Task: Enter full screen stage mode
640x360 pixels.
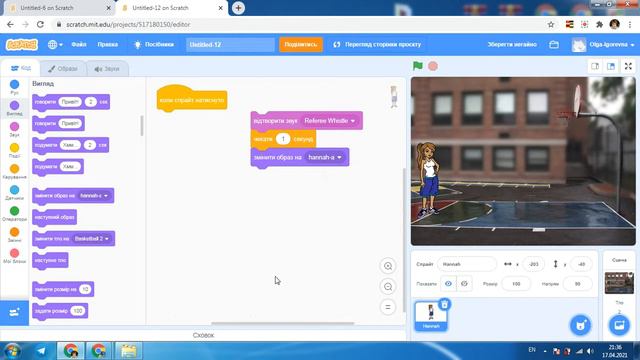Action: coord(628,66)
